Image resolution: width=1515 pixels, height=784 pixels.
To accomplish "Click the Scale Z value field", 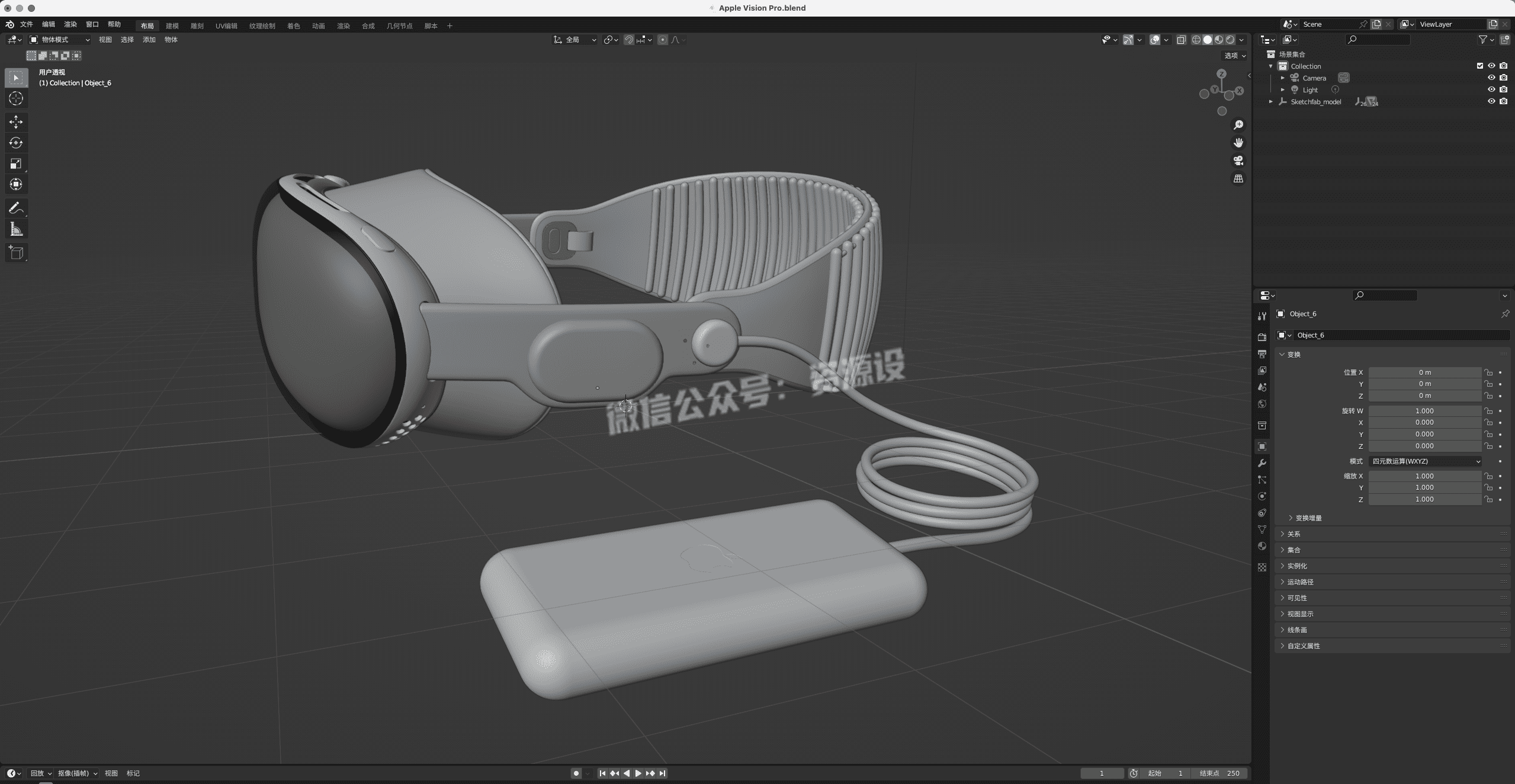I will pos(1424,499).
